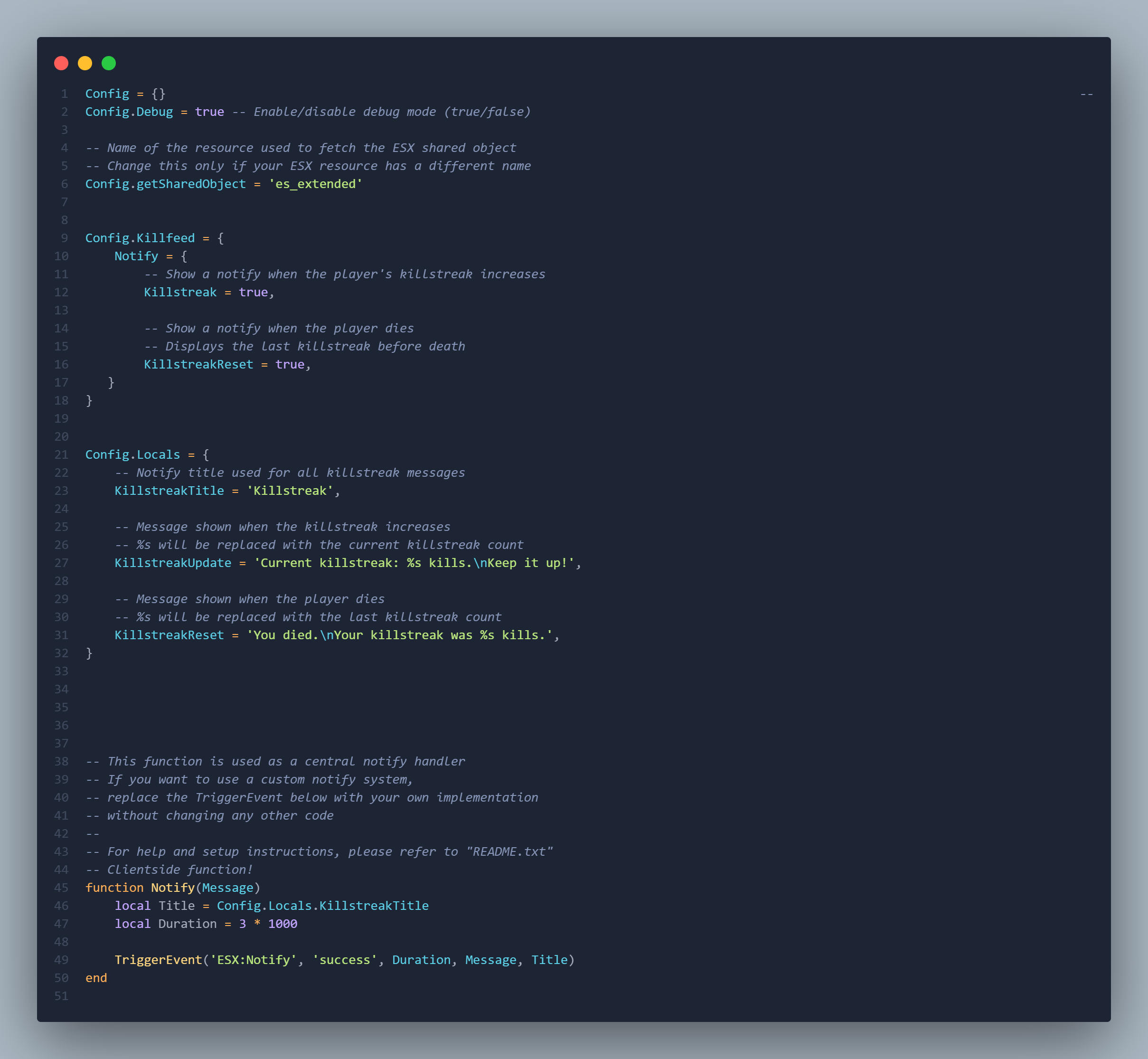Click the 'es_extended' string value
Image resolution: width=1148 pixels, height=1059 pixels.
pos(316,184)
